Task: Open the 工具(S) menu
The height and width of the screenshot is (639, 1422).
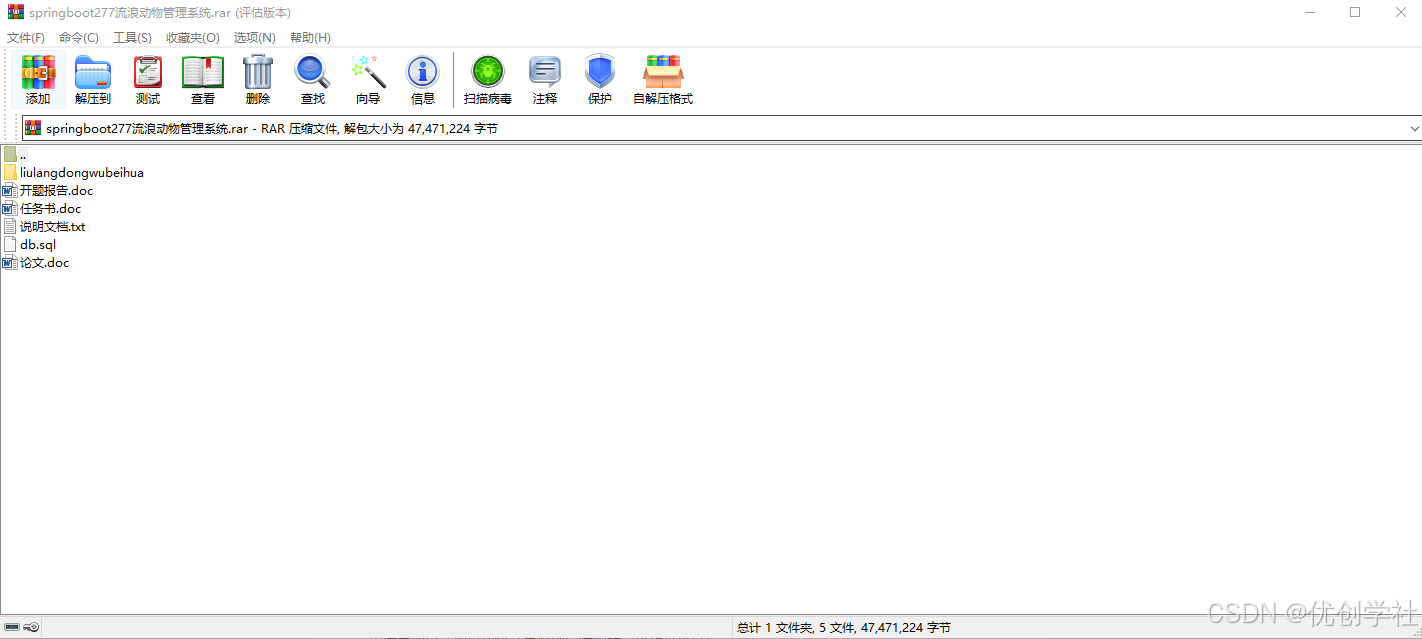Action: coord(132,37)
